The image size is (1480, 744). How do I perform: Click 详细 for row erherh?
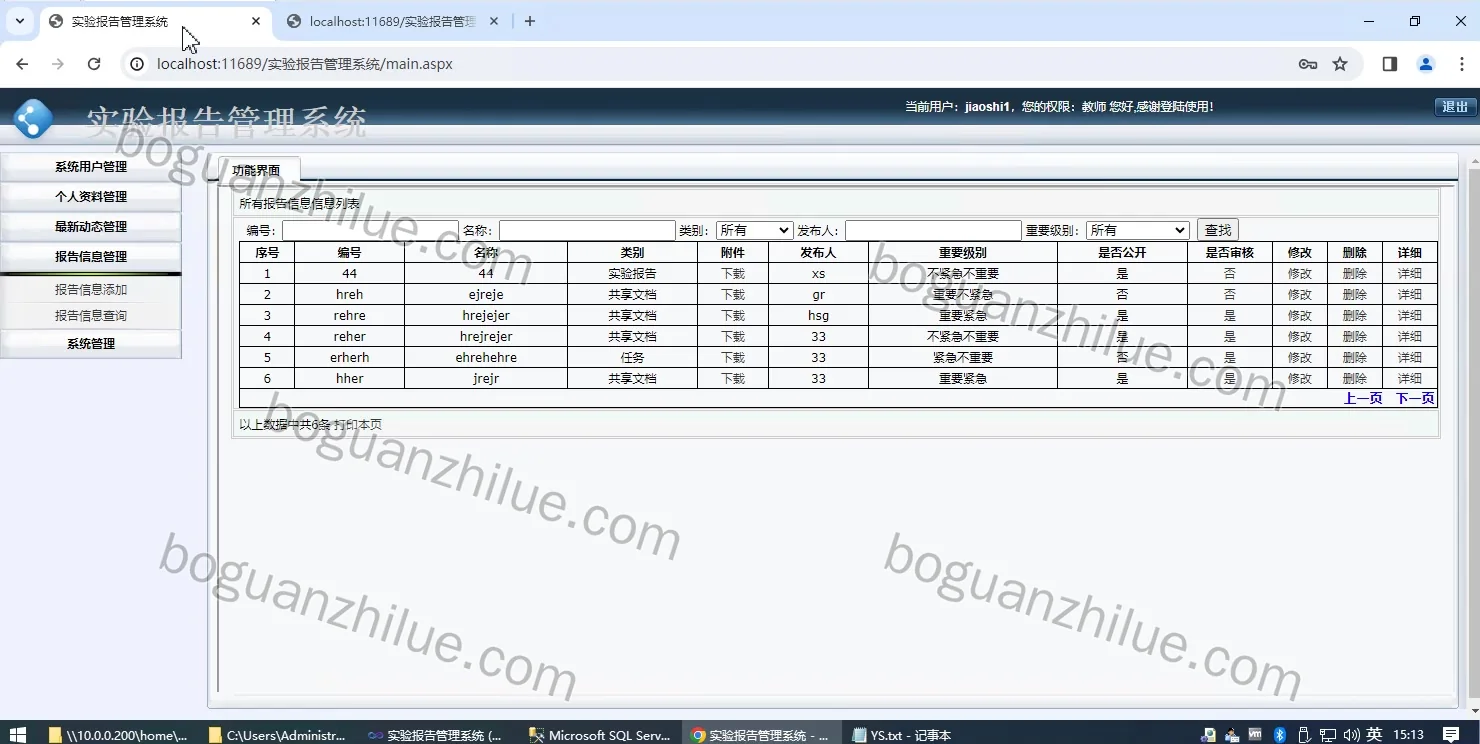coord(1410,358)
